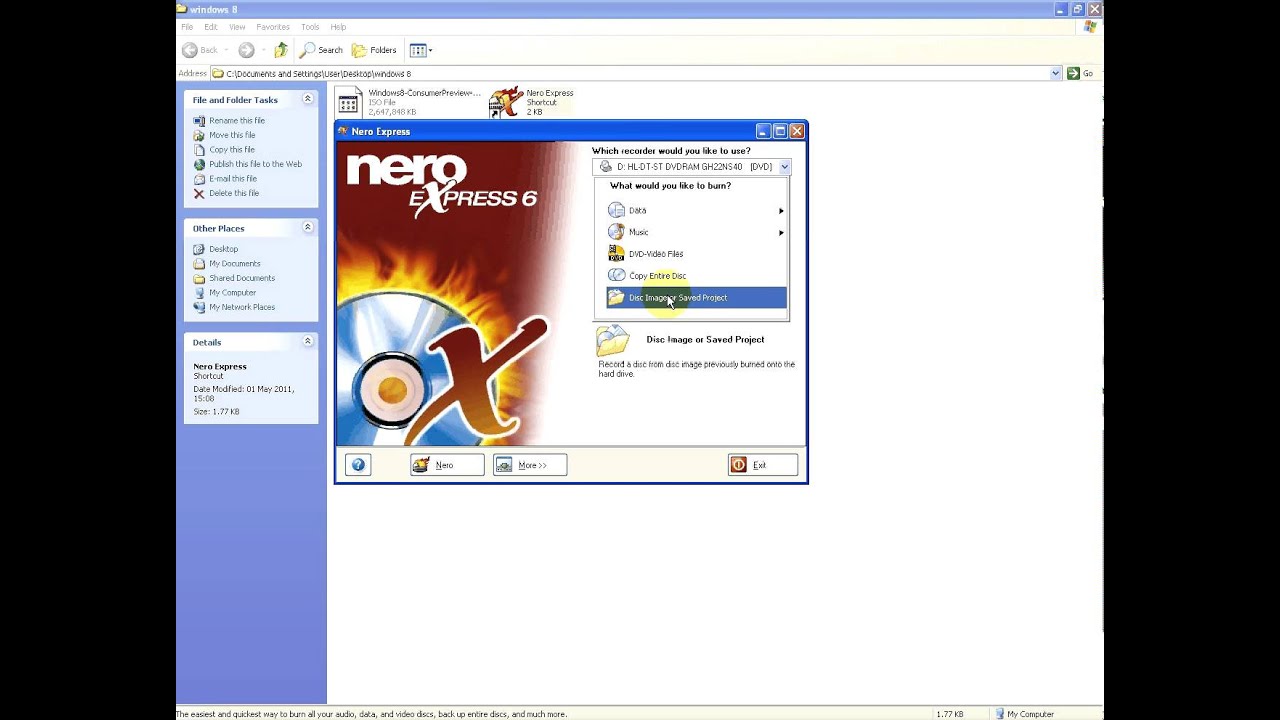
Task: Click Rename this file link
Action: 237,120
